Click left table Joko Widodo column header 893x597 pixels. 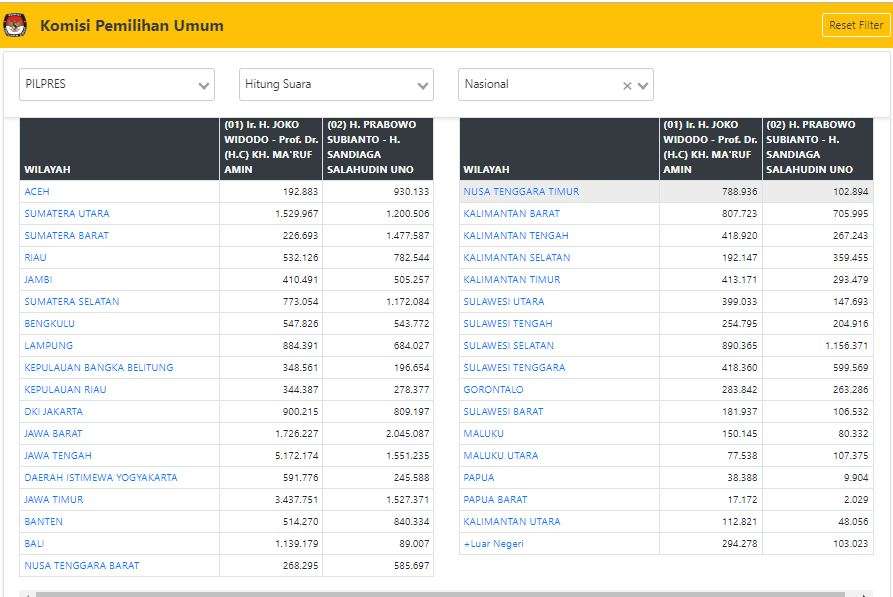(271, 149)
